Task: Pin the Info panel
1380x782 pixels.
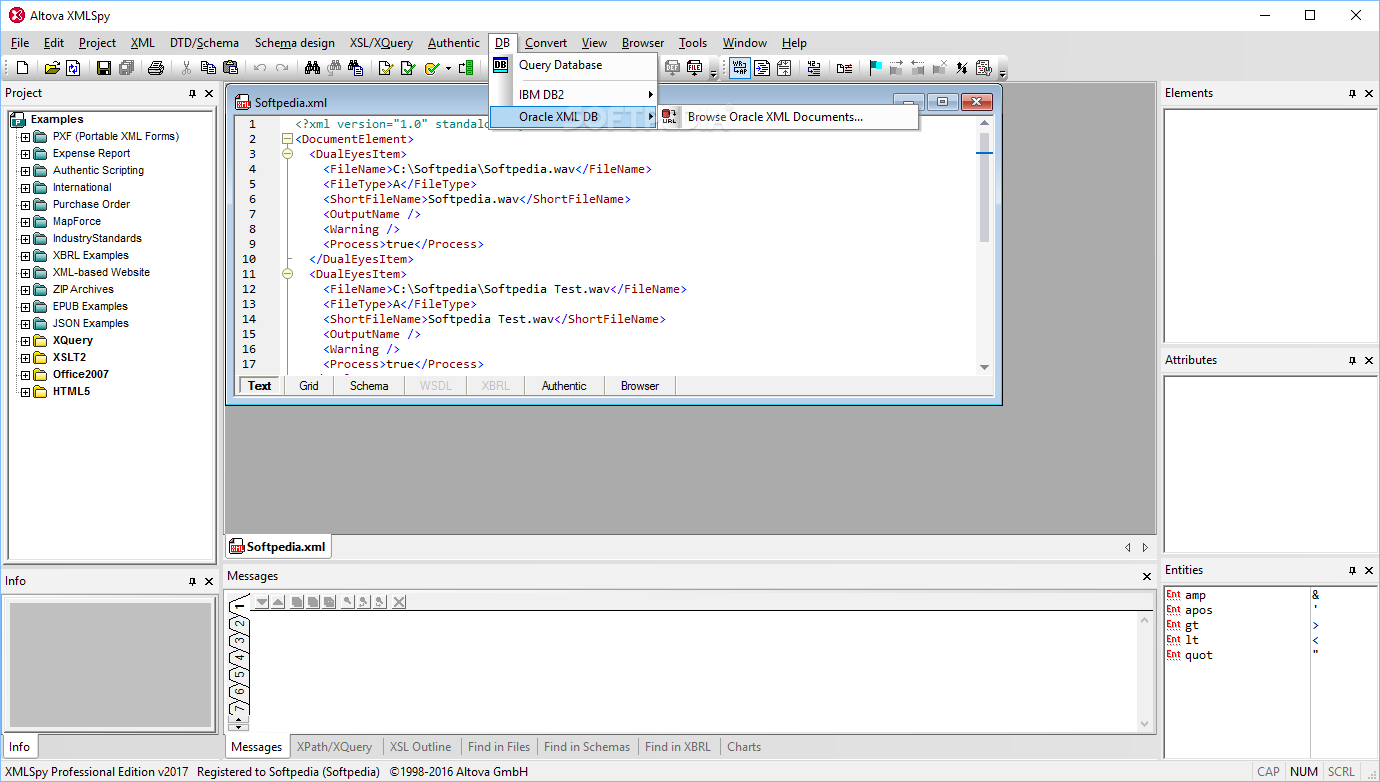Action: [x=192, y=581]
